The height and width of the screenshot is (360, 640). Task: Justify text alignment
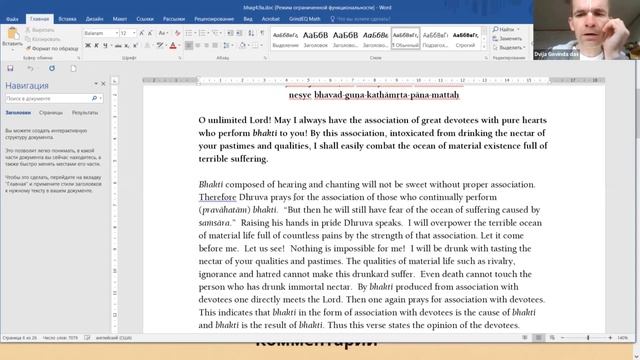215,45
